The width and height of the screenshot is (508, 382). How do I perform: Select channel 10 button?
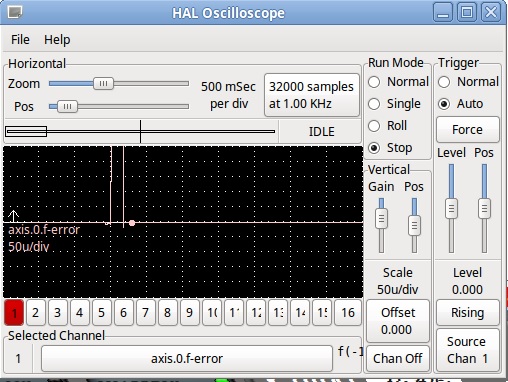[x=212, y=313]
